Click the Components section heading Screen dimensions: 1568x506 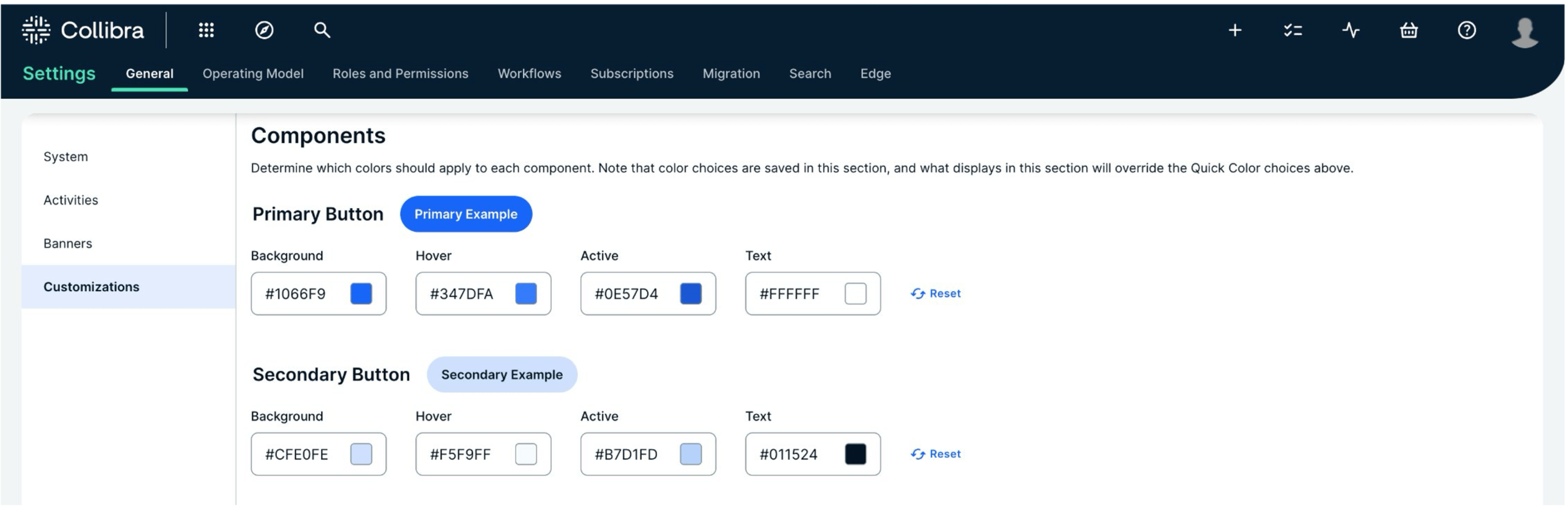coord(318,136)
